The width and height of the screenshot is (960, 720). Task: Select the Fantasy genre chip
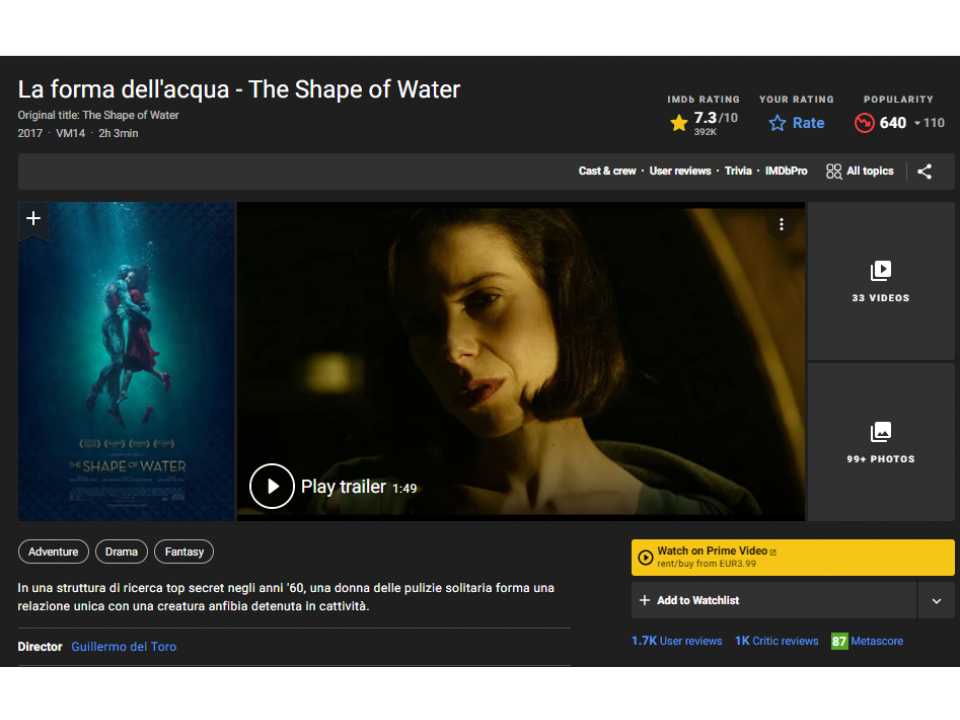184,552
